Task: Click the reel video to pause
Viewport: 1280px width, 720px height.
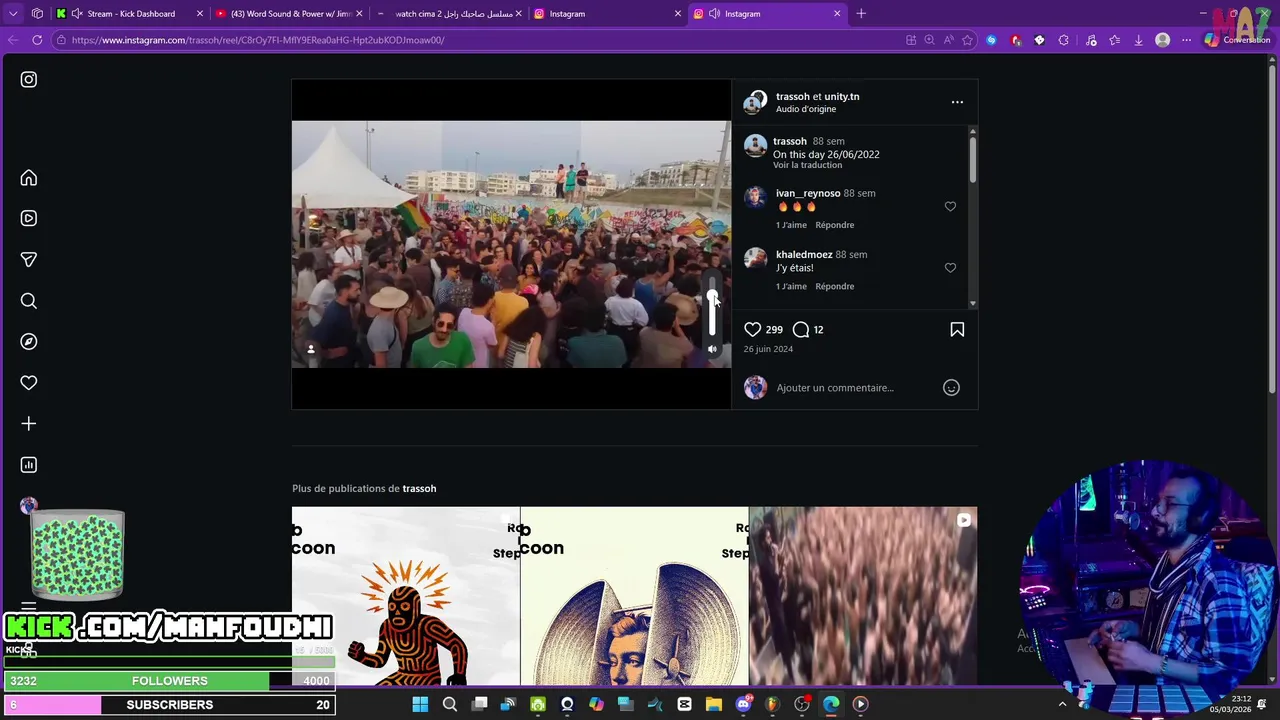Action: [x=511, y=244]
